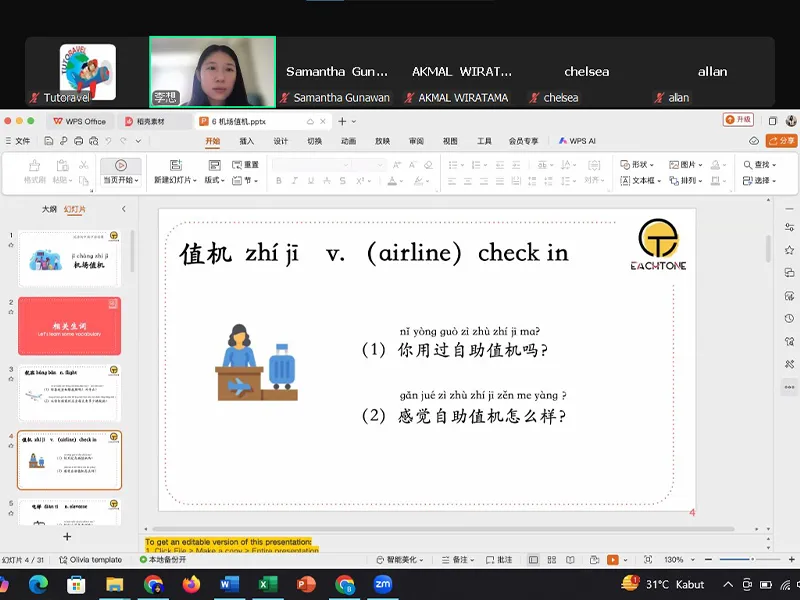The image size is (800, 600).
Task: Open Microsoft Word from the taskbar
Action: pyautogui.click(x=229, y=584)
